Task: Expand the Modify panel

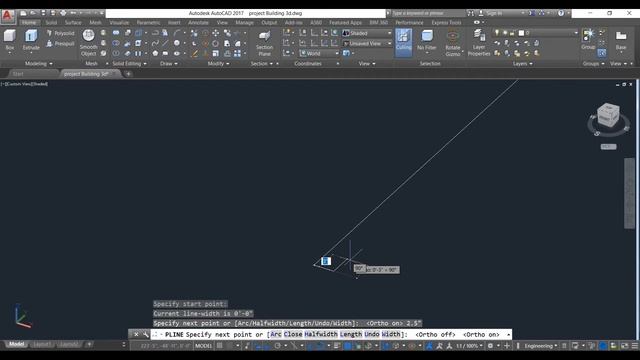Action: pos(218,64)
